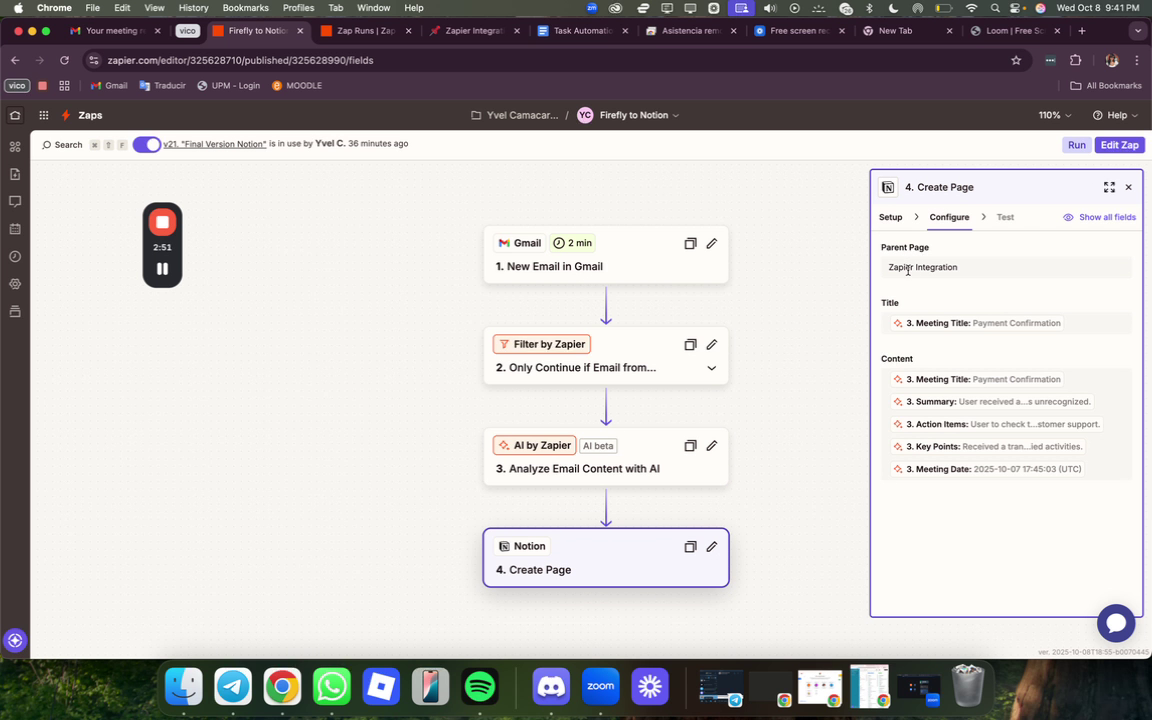Toggle the Zap on/off switch
The width and height of the screenshot is (1152, 720).
147,145
